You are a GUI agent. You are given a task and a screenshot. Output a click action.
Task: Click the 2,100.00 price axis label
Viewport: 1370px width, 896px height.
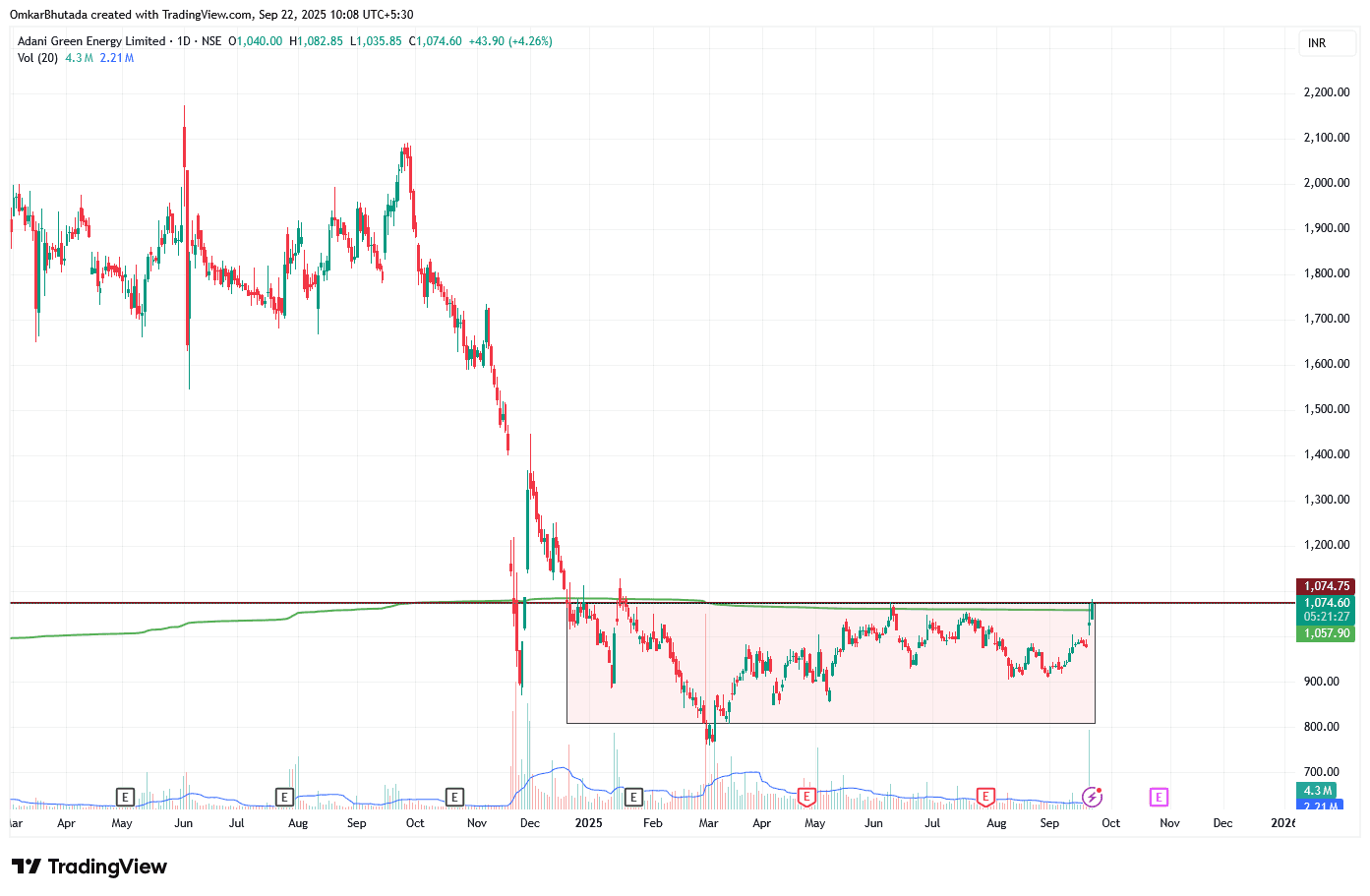pyautogui.click(x=1327, y=138)
